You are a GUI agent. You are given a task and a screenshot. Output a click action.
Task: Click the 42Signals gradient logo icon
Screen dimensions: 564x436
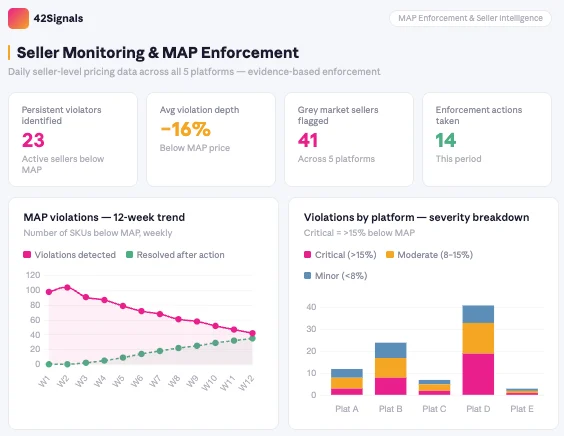click(18, 18)
